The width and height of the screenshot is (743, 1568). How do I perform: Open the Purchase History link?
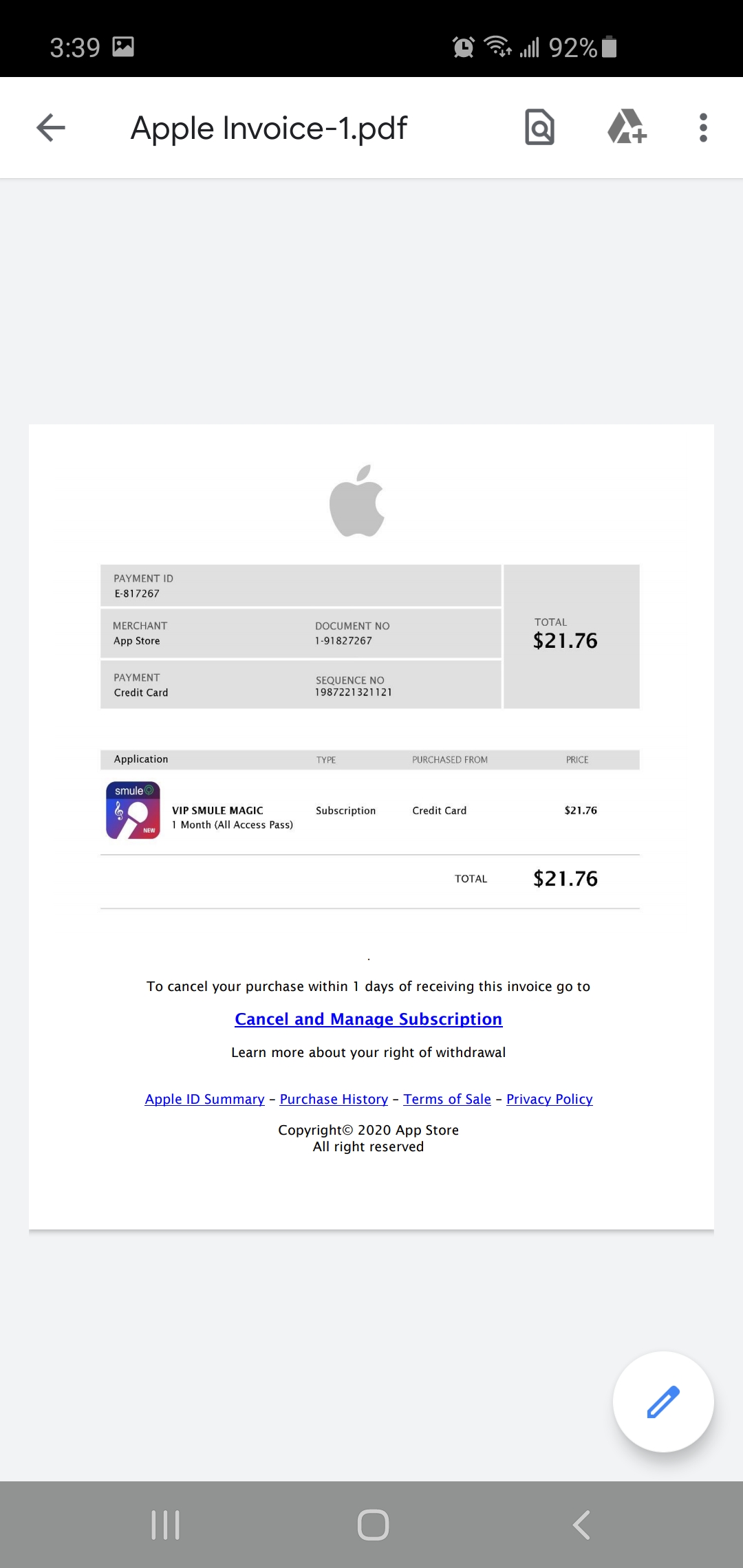pyautogui.click(x=333, y=1099)
